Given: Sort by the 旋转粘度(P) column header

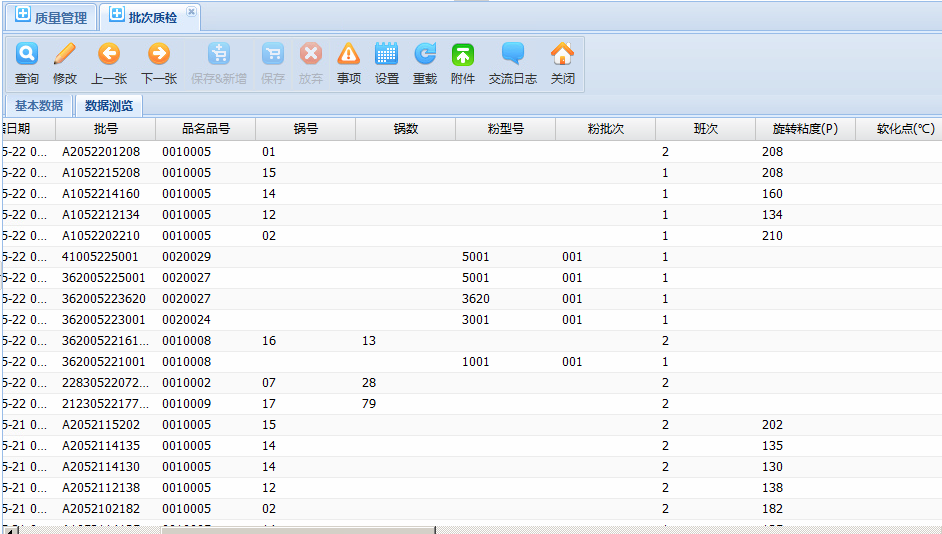Looking at the screenshot, I should (805, 129).
